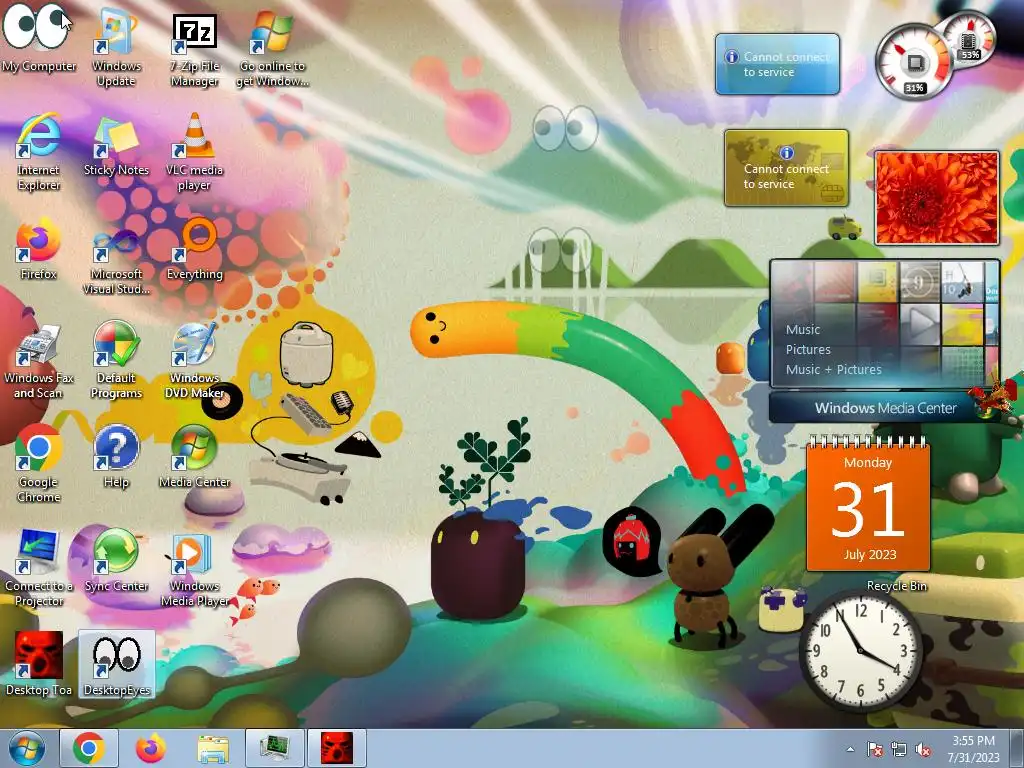1024x768 pixels.
Task: Open the Windows Update shortcut
Action: pyautogui.click(x=116, y=48)
